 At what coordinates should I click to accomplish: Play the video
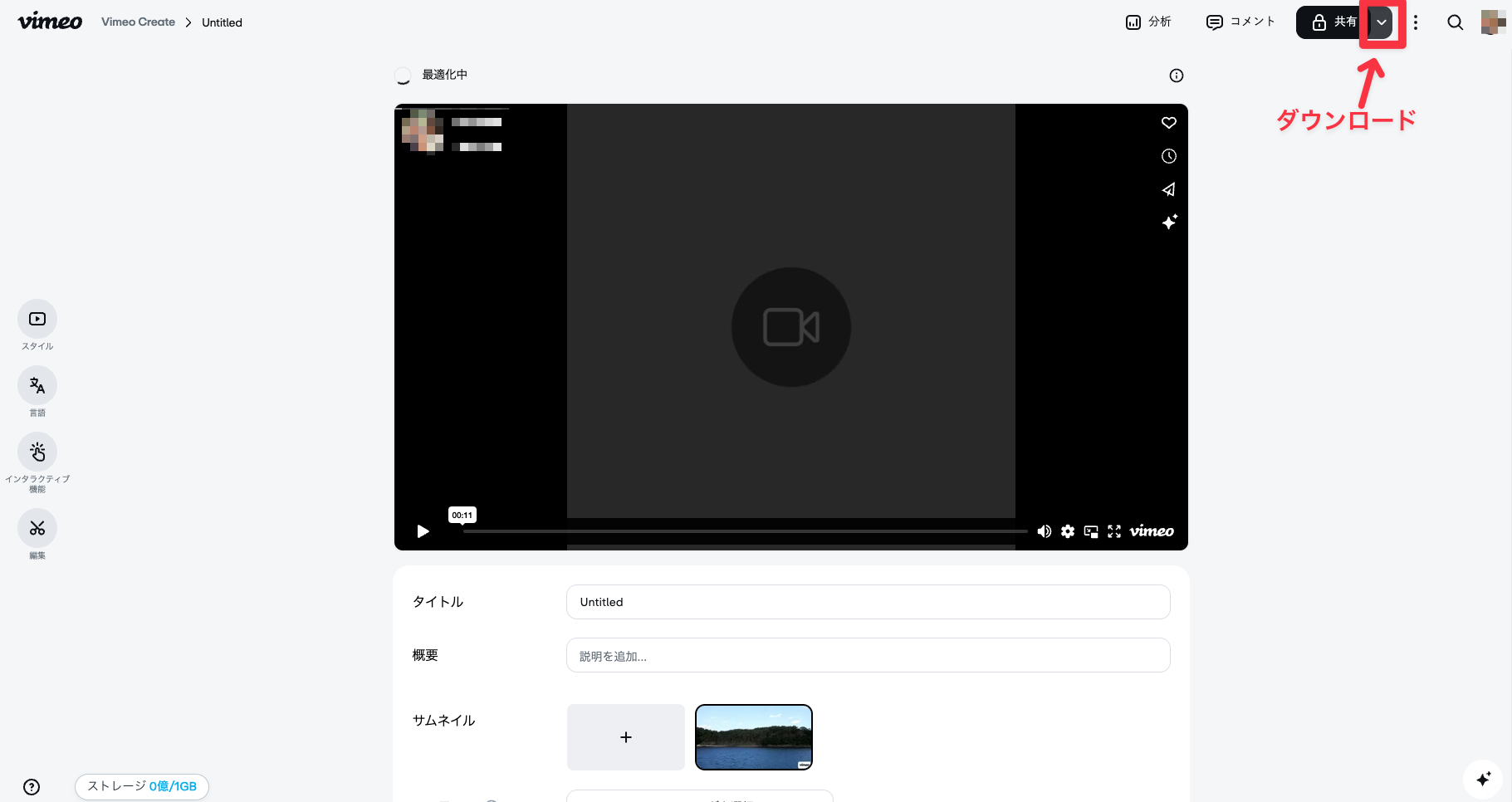click(423, 531)
